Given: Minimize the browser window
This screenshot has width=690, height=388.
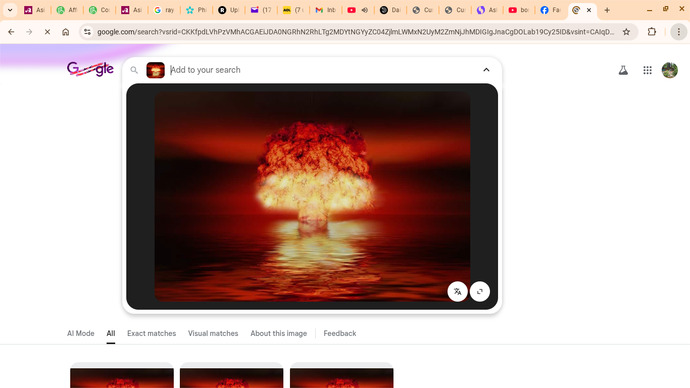Looking at the screenshot, I should pos(650,10).
